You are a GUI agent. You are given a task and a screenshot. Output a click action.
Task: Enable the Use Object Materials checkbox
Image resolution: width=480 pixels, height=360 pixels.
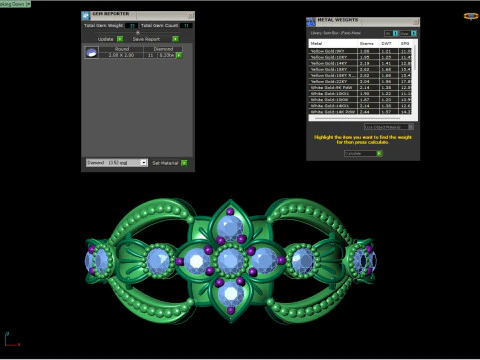411,127
